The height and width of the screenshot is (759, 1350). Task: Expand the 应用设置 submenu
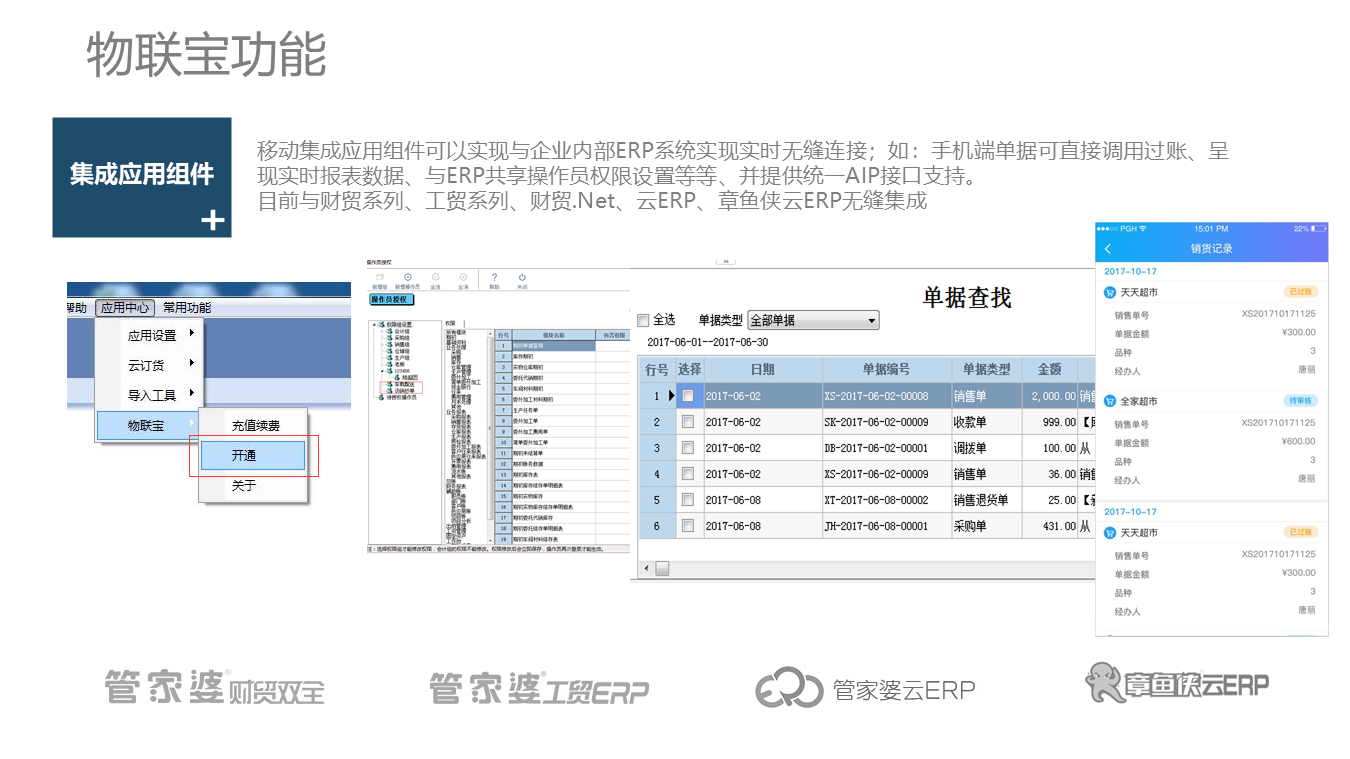coord(152,336)
